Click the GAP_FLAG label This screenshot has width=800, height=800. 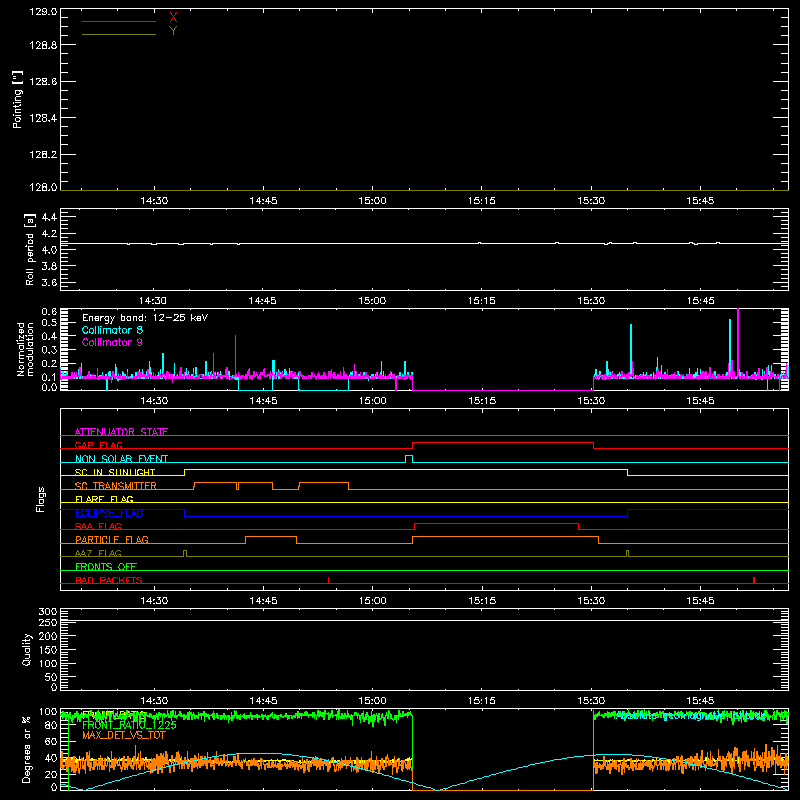coord(98,445)
